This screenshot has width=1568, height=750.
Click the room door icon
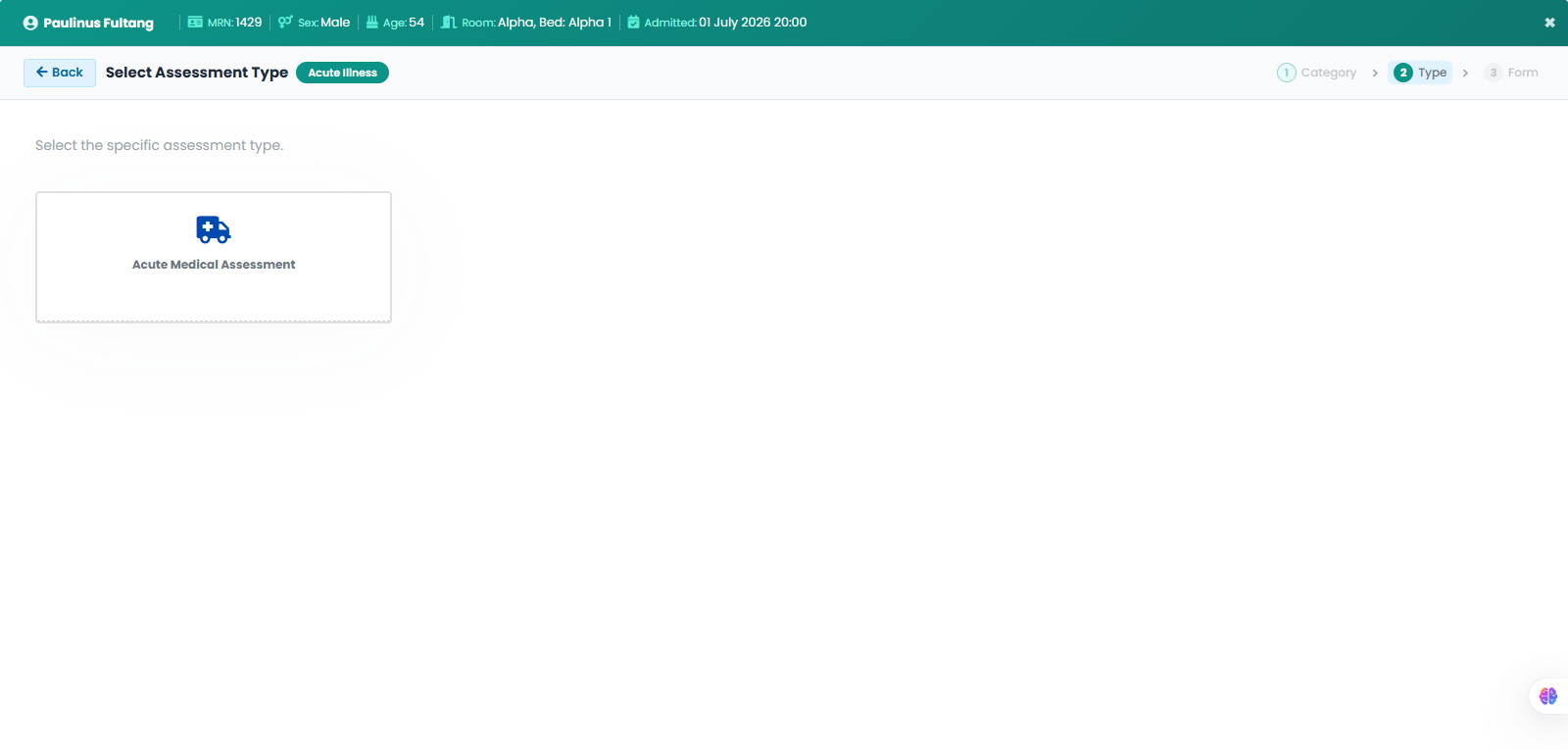pyautogui.click(x=449, y=22)
